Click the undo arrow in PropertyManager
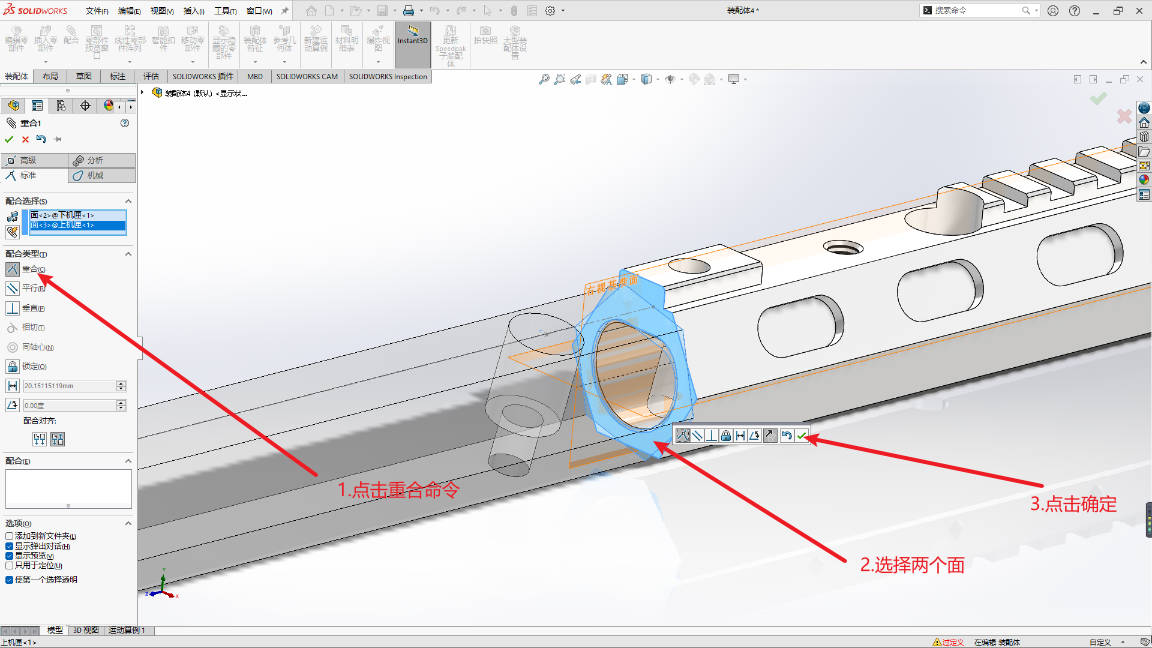The height and width of the screenshot is (648, 1152). 41,139
